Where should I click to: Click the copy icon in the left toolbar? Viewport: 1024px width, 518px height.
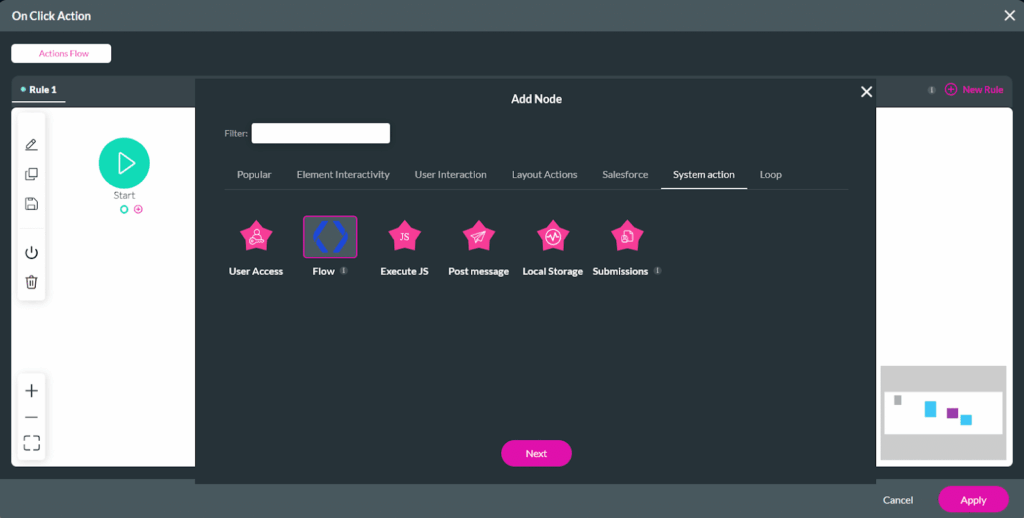tap(31, 174)
